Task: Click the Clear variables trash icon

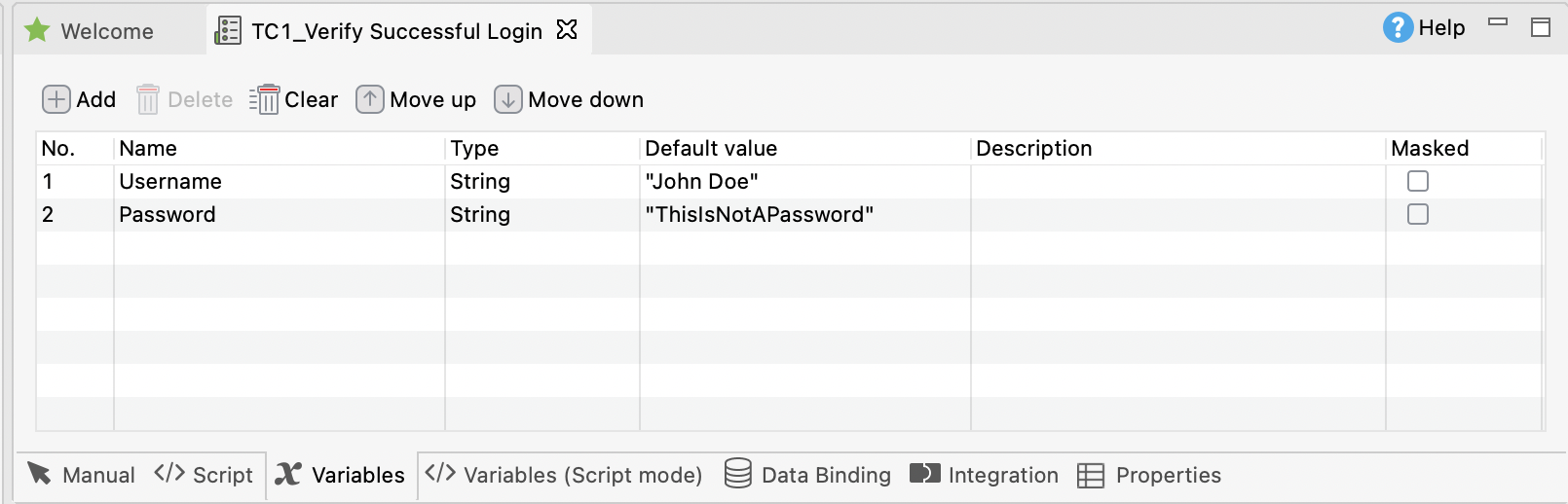Action: coord(265,99)
